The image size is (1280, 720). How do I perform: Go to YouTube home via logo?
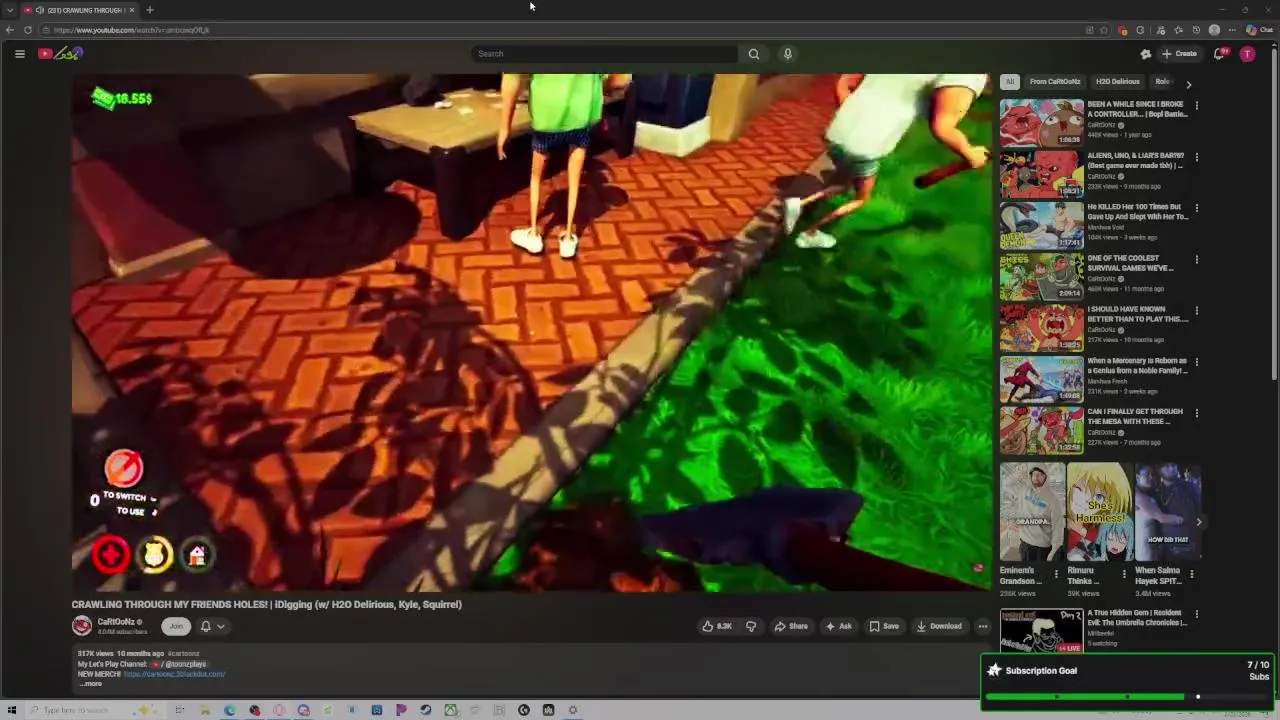[60, 54]
